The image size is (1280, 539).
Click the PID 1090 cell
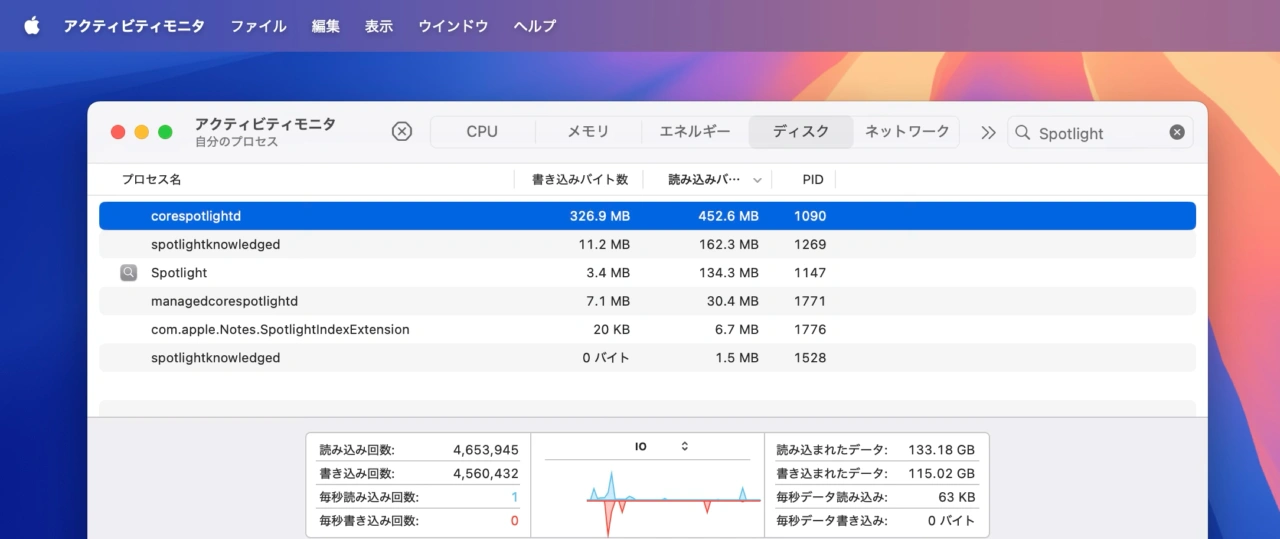(810, 216)
